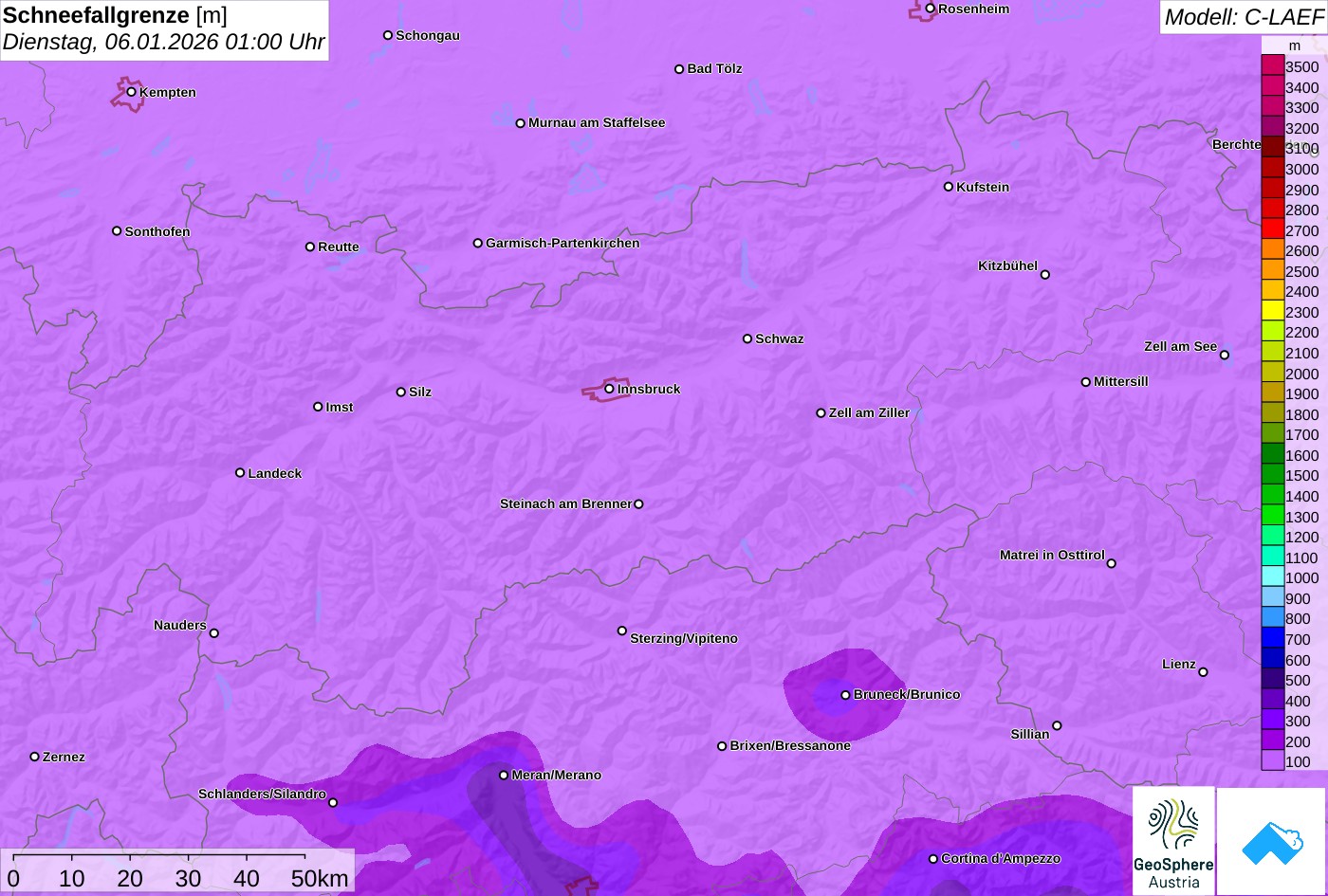Select the '500' legend value
This screenshot has width=1328, height=896.
coord(1298,680)
